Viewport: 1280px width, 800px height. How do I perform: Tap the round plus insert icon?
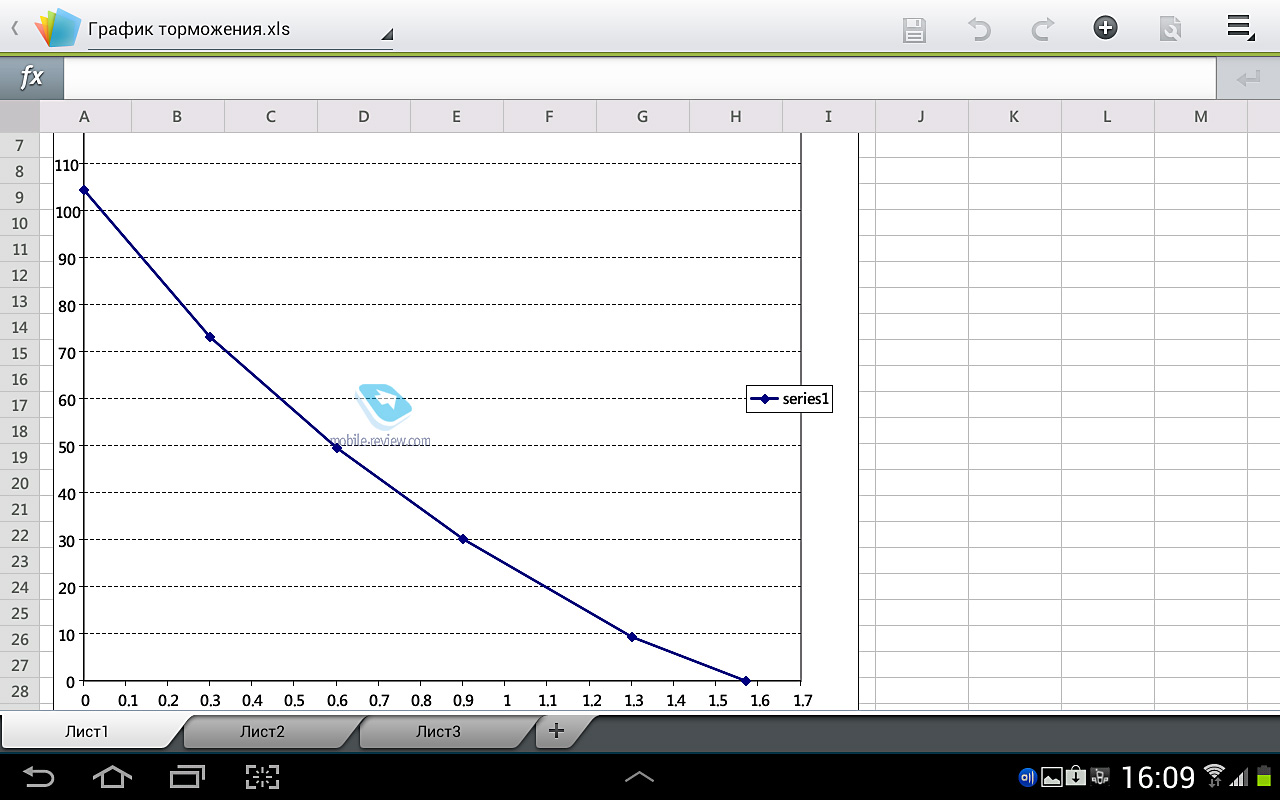tap(1105, 28)
